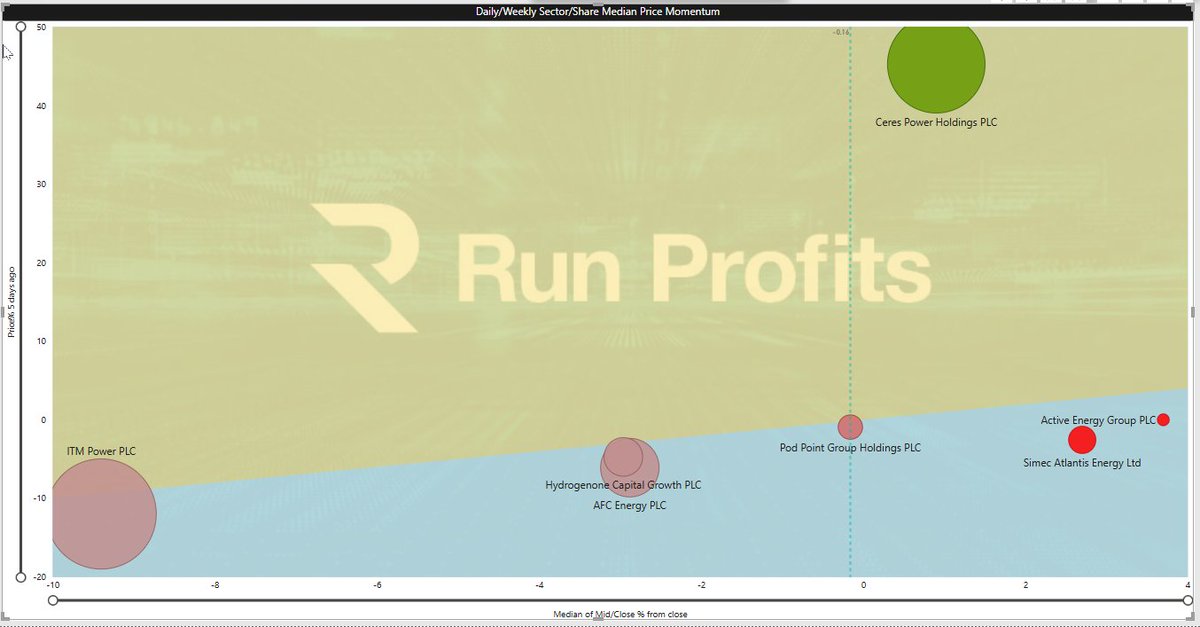This screenshot has width=1200, height=627.
Task: Select the Simec Atlantis Energy red bubble
Action: tap(1082, 440)
